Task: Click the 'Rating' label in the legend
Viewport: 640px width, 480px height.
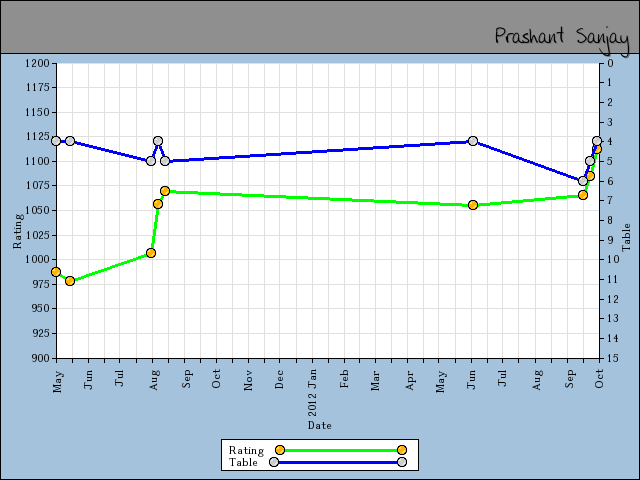Action: click(x=246, y=450)
